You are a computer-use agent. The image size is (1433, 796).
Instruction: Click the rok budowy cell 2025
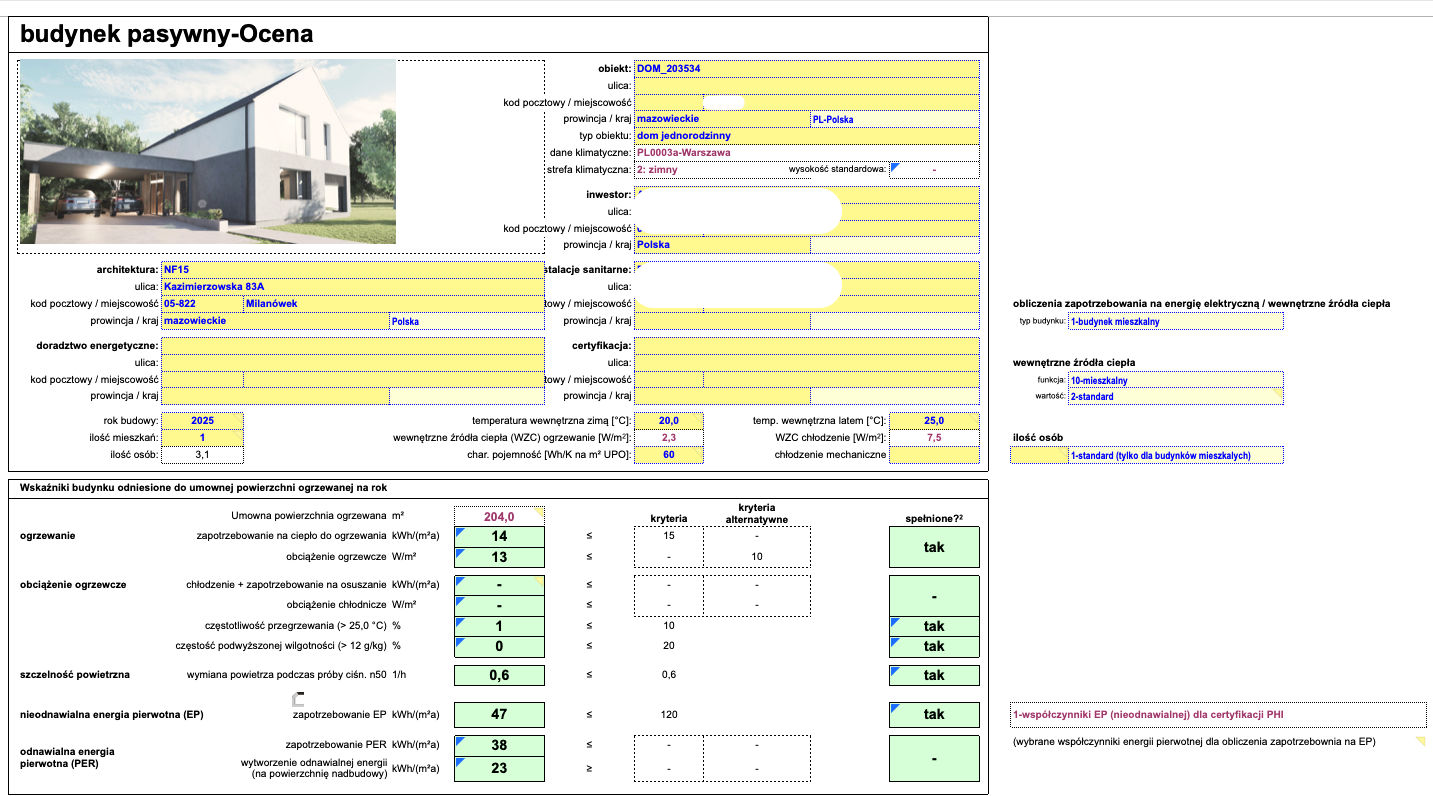[x=202, y=421]
